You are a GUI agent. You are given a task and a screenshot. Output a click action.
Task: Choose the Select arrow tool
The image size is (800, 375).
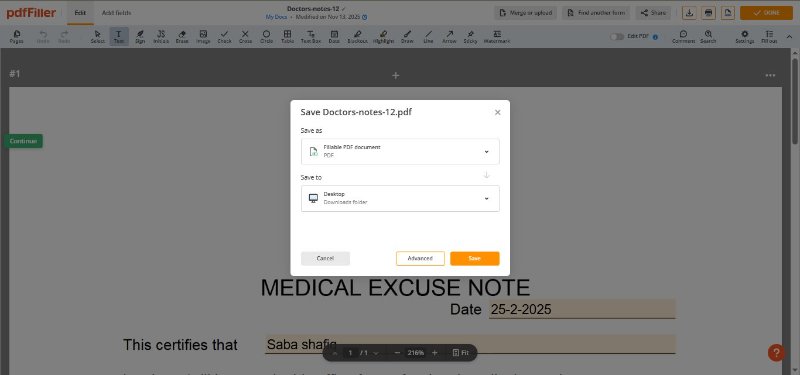pyautogui.click(x=97, y=36)
